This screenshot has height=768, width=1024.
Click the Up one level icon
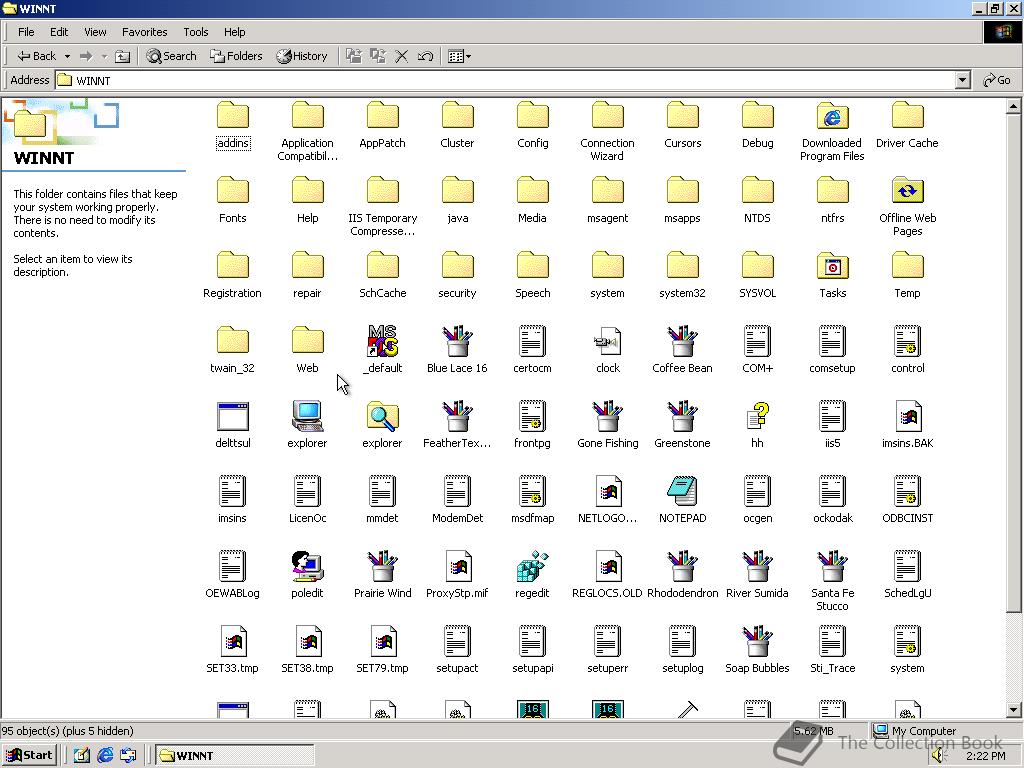tap(122, 56)
